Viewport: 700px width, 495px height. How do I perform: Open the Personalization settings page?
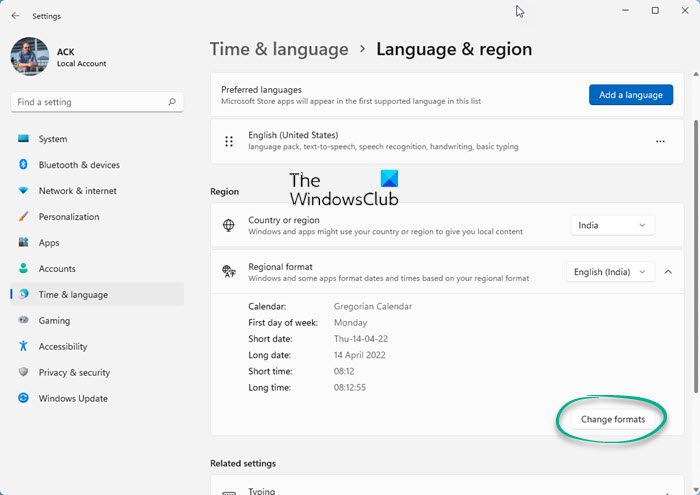(x=69, y=217)
